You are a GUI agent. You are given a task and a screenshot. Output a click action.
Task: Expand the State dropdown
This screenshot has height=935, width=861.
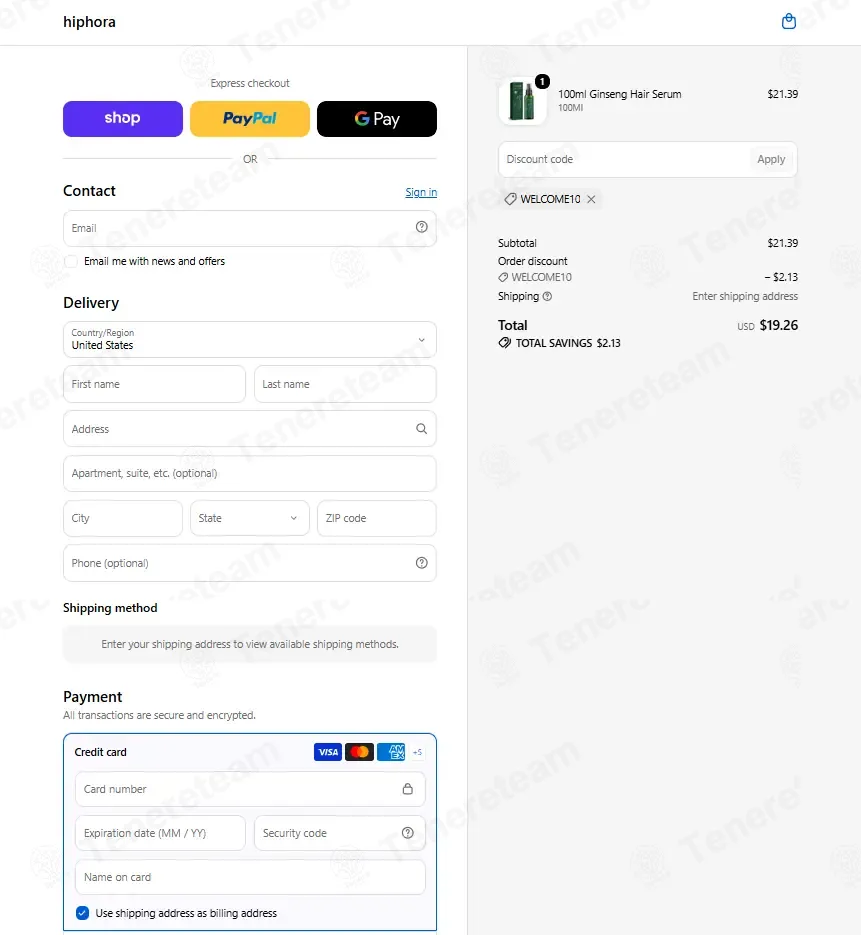coord(250,518)
